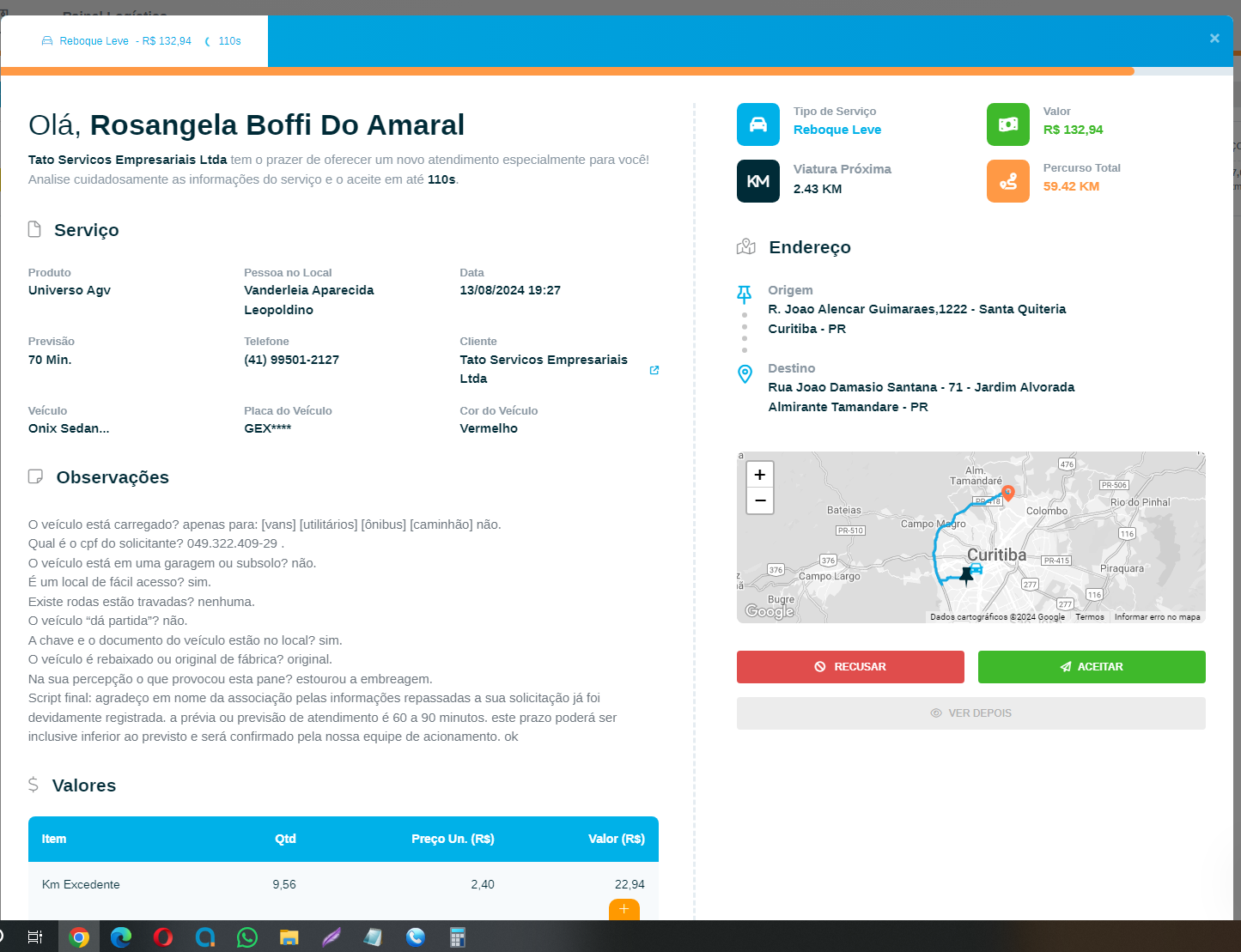
Task: Click the origin address R. Joao Alencar Guimaraes
Action: 917,318
